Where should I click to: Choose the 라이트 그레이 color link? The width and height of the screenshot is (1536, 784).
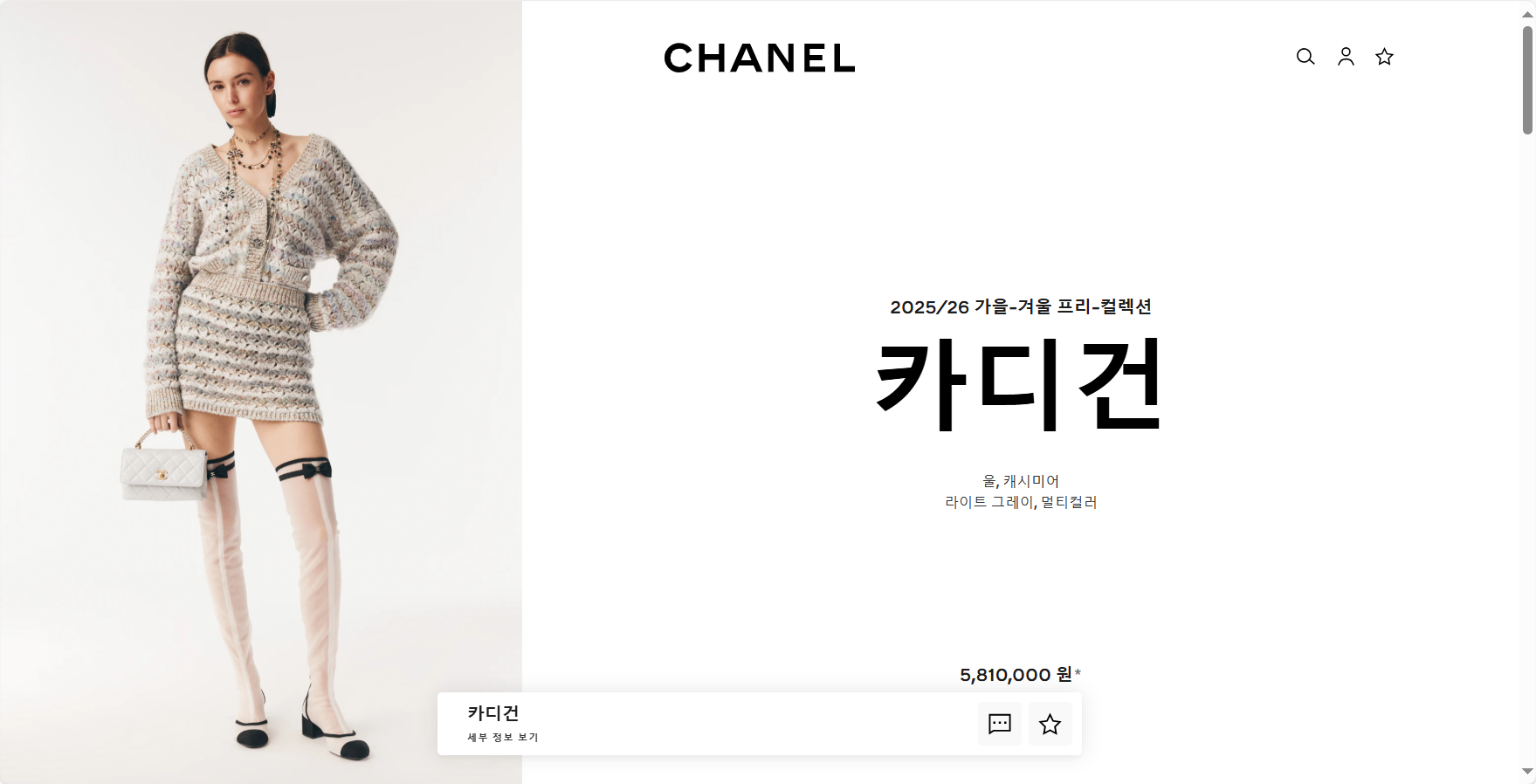[989, 502]
